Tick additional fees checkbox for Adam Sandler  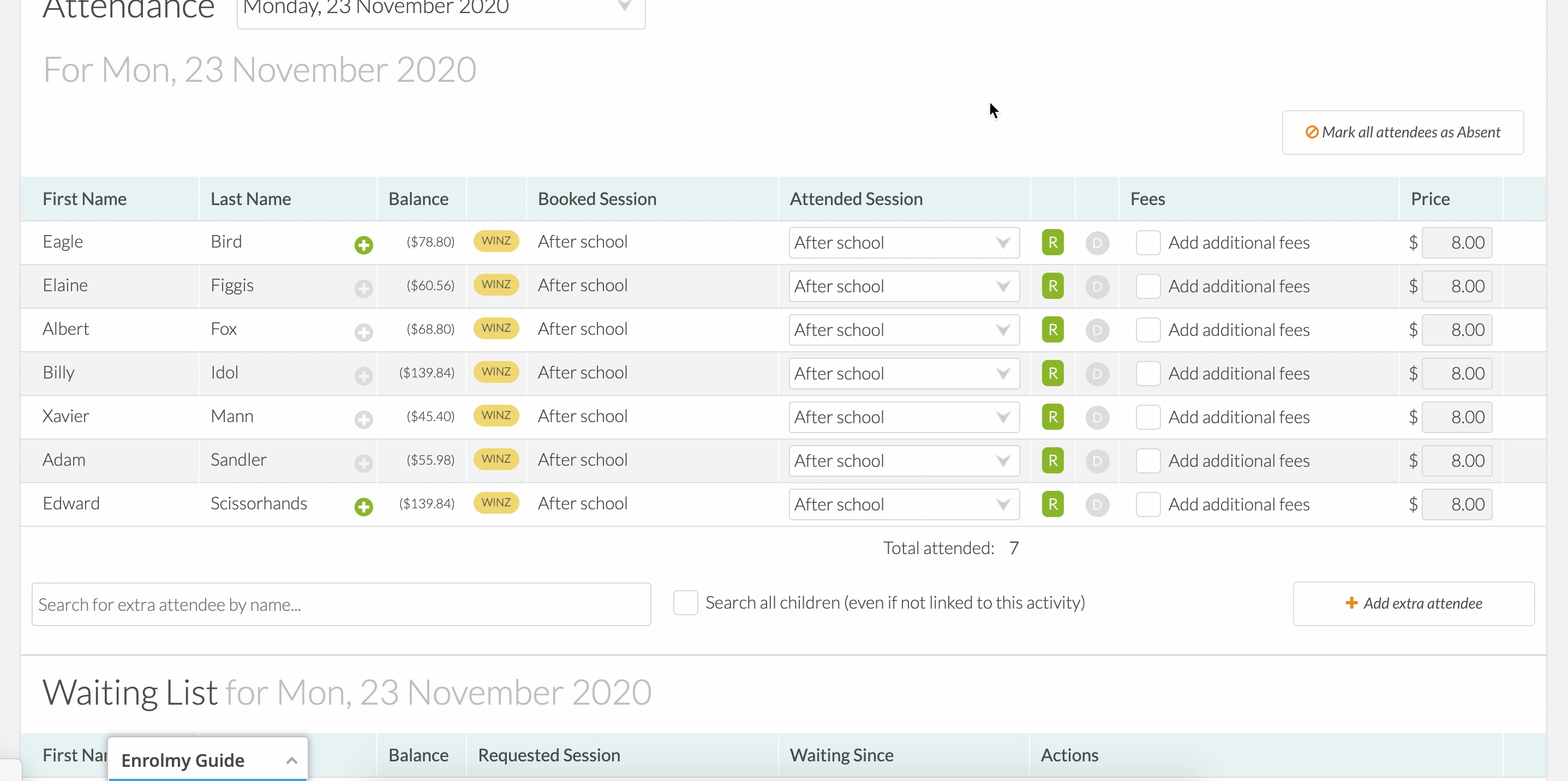(1148, 460)
